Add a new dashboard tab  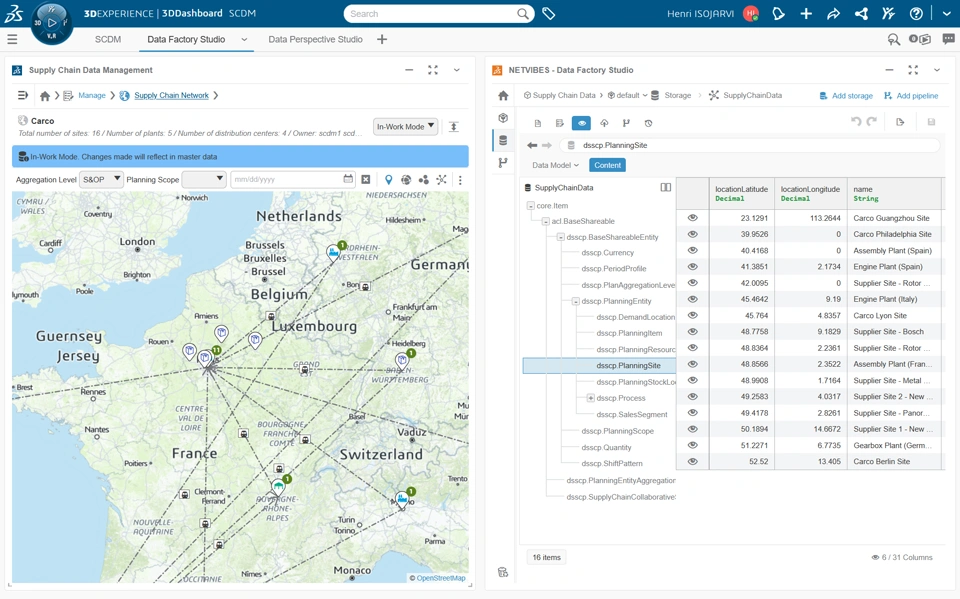point(382,39)
